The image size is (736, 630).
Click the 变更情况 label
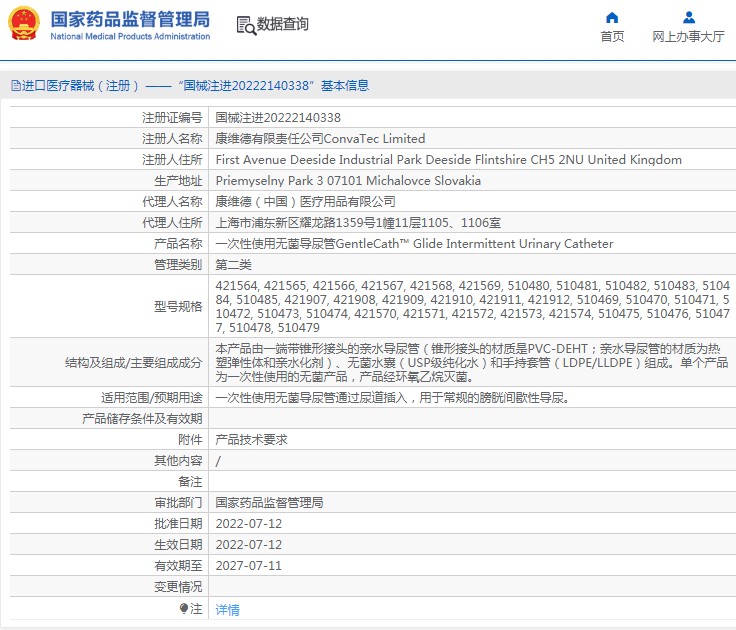178,587
